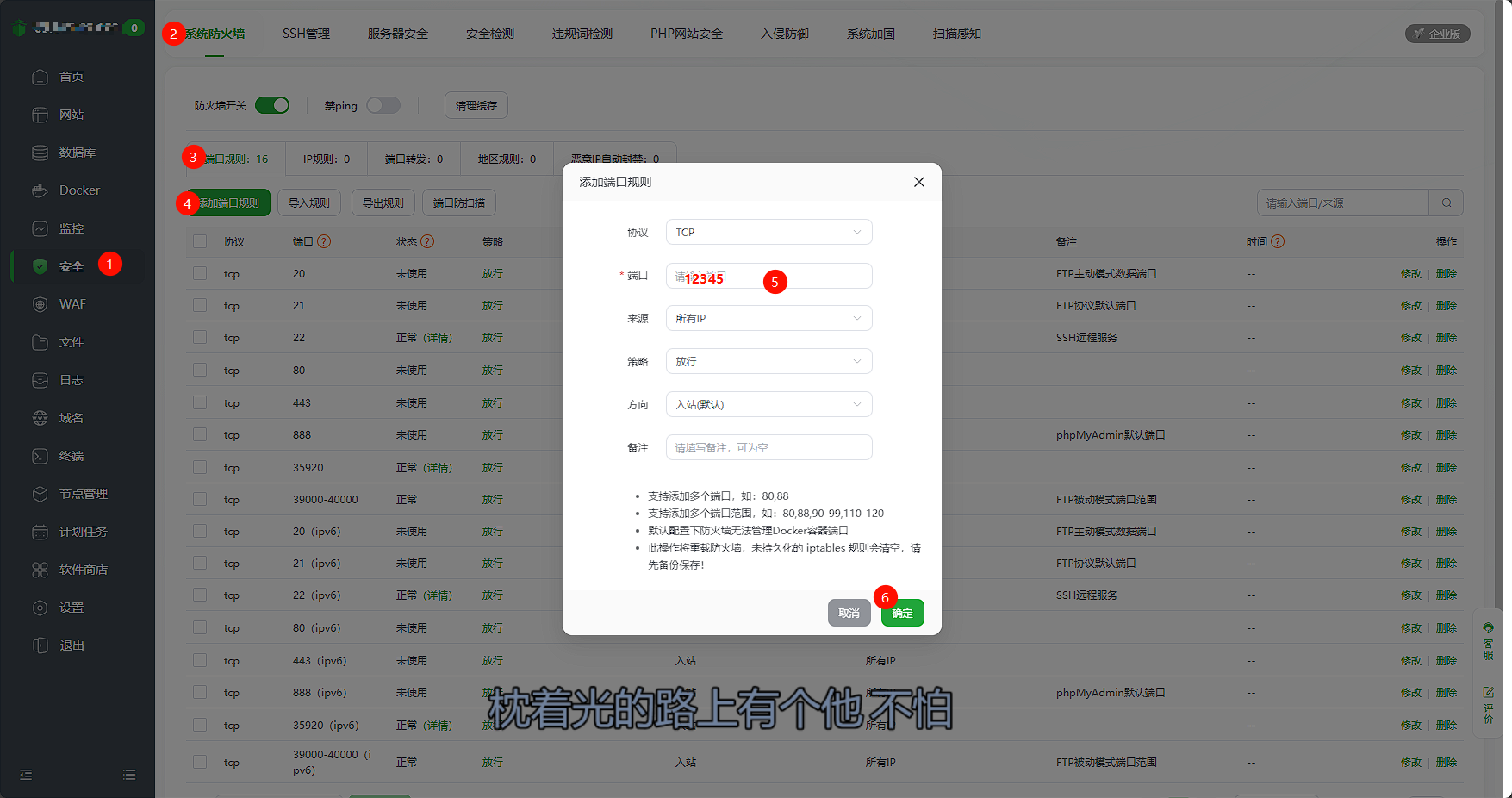This screenshot has width=1512, height=798.
Task: Close the 添加端口规则 dialog
Action: point(918,182)
